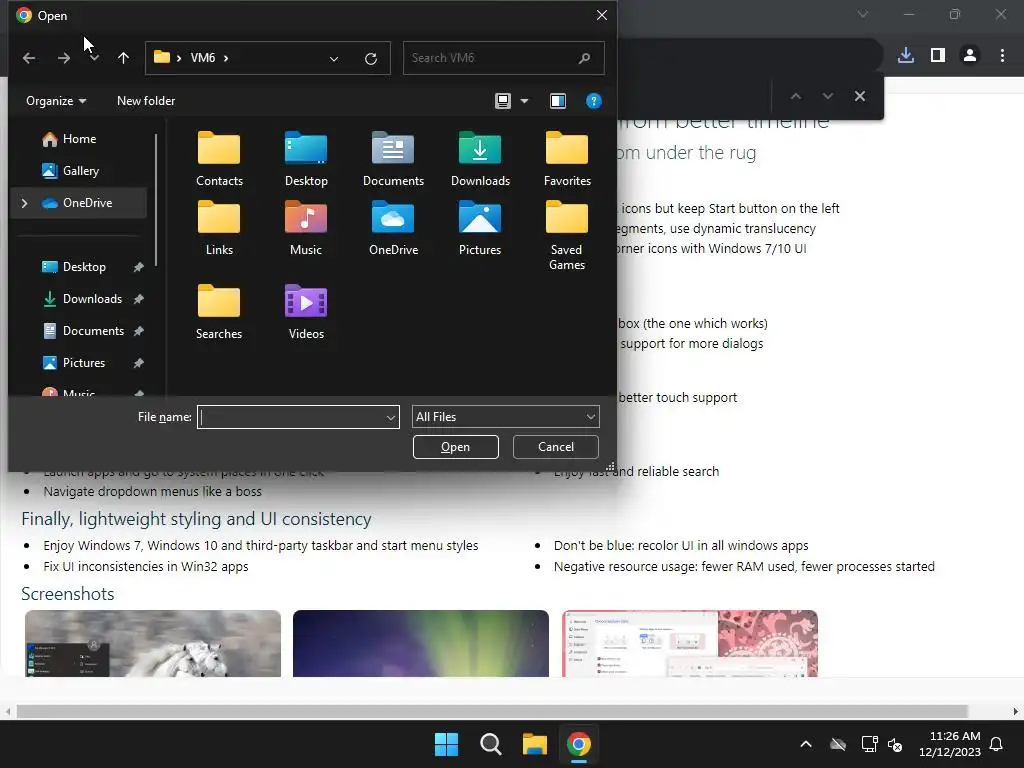Open the Windows Start button
This screenshot has height=768, width=1024.
[x=447, y=744]
